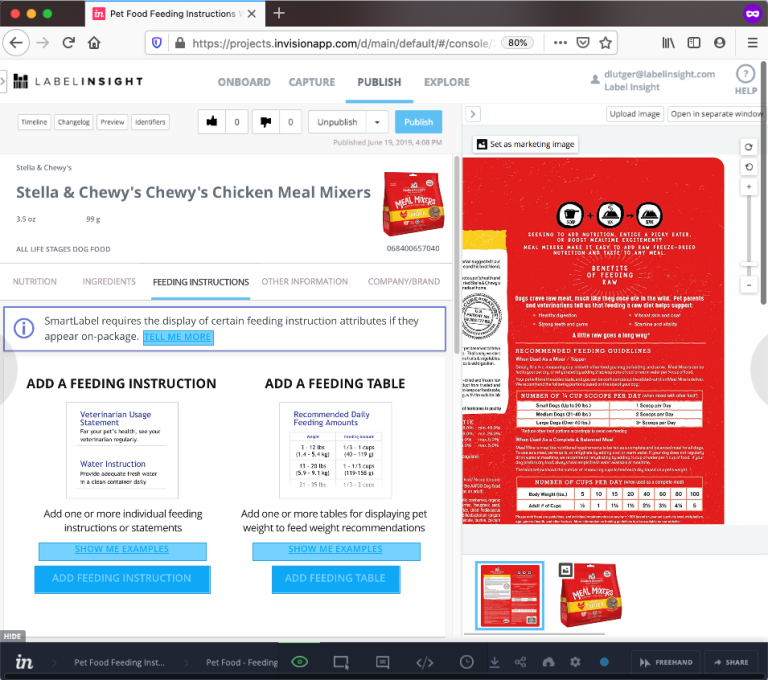
Task: Click the Identifiers button
Action: click(150, 122)
